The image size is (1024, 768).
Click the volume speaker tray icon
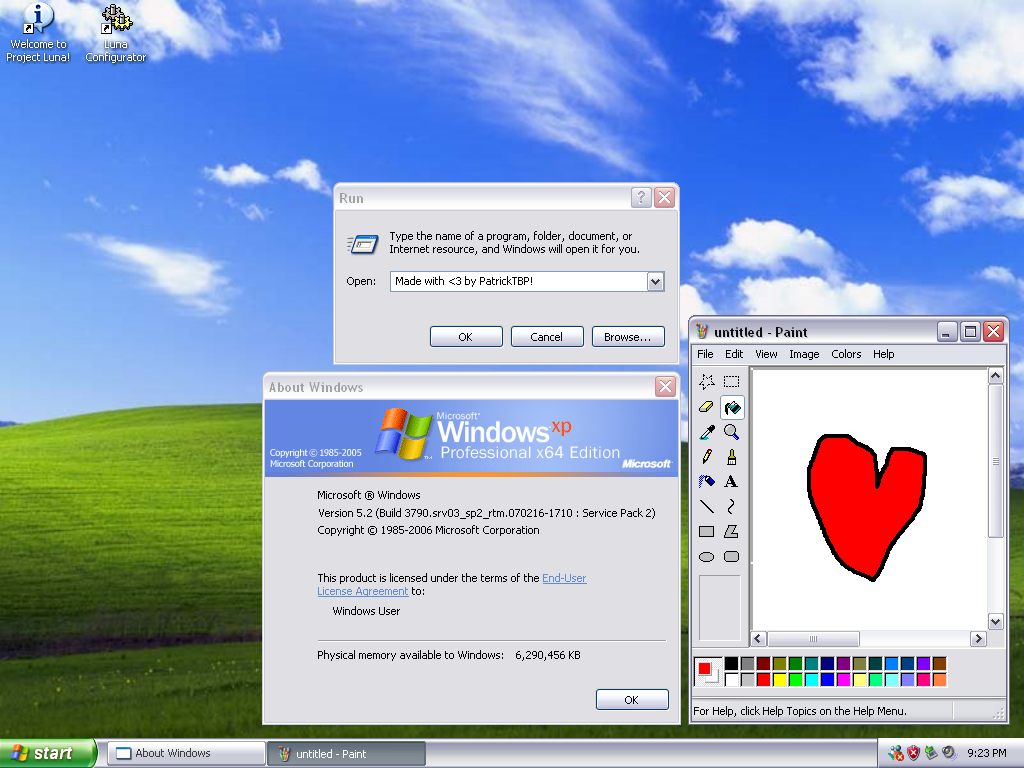(949, 753)
